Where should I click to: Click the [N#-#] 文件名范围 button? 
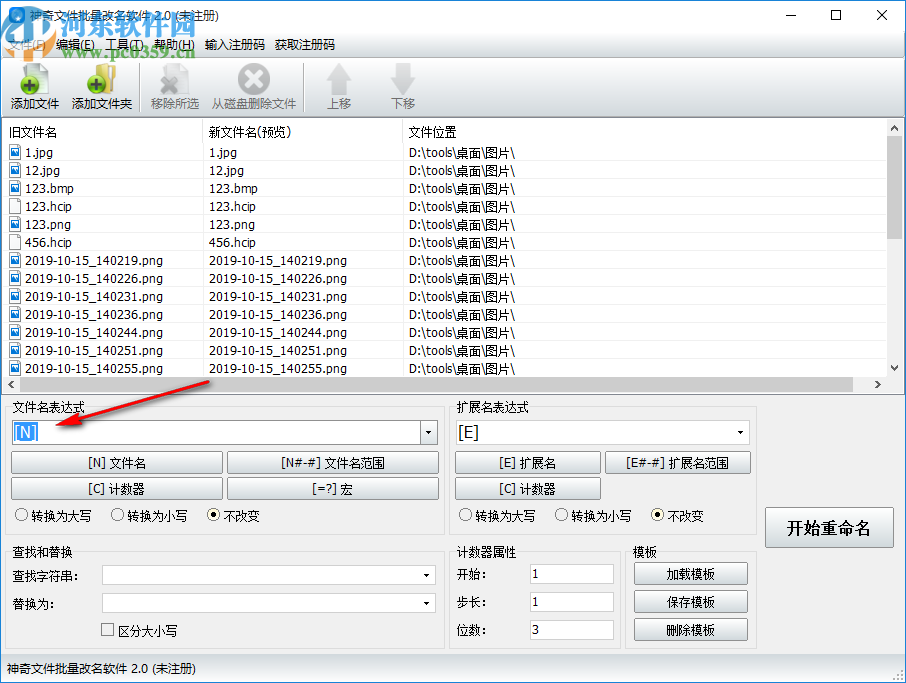333,463
